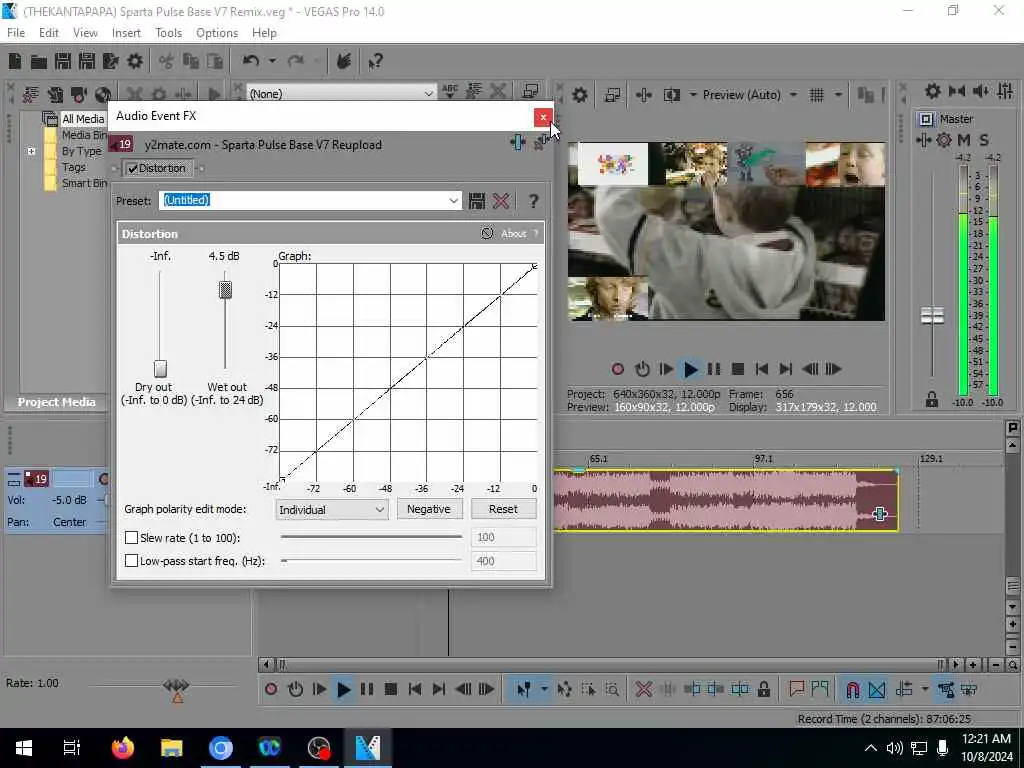
Task: Open the Tools menu
Action: 168,33
